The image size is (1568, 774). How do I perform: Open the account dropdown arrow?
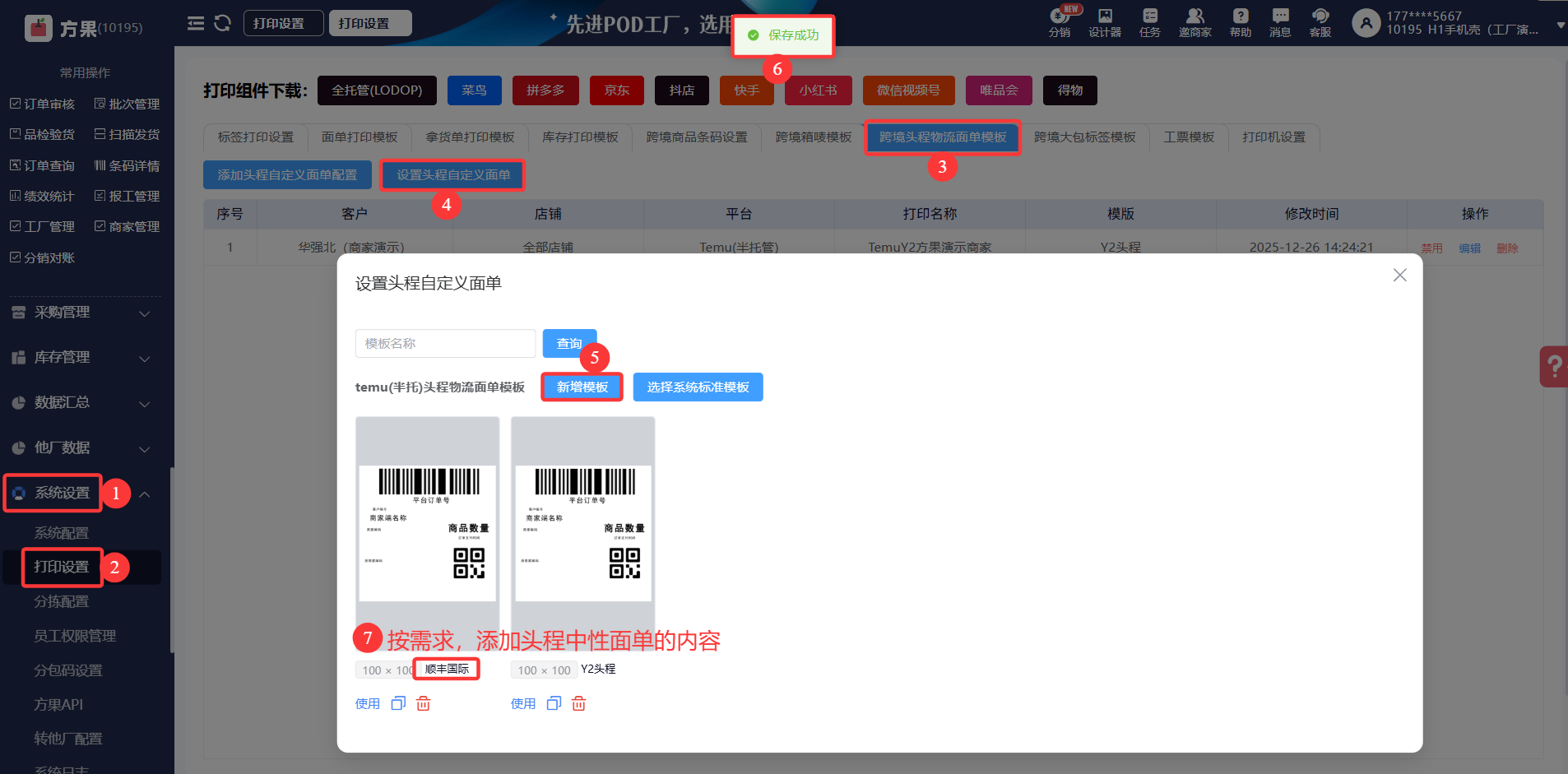tap(1560, 25)
